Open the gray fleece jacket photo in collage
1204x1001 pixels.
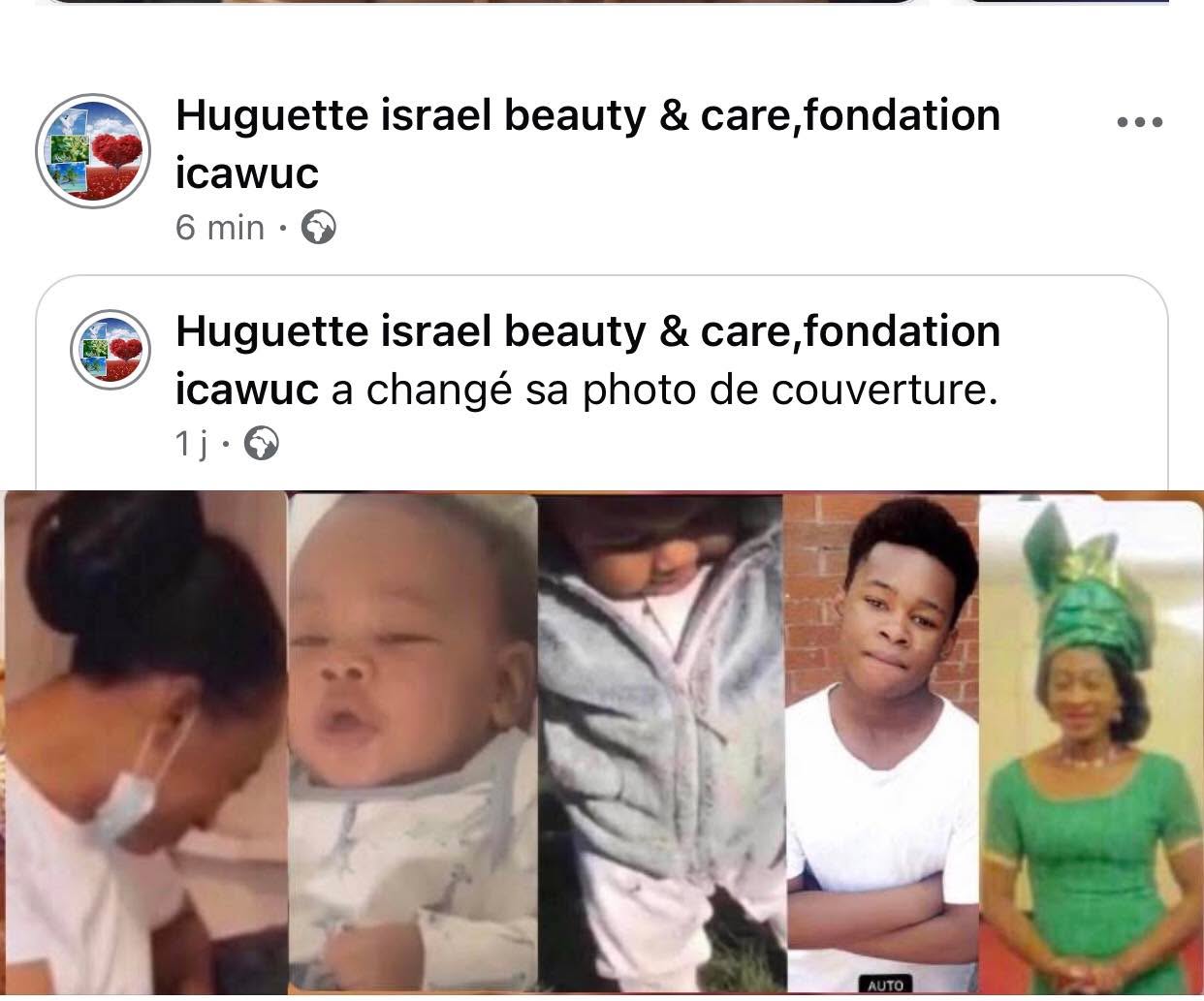tap(661, 744)
